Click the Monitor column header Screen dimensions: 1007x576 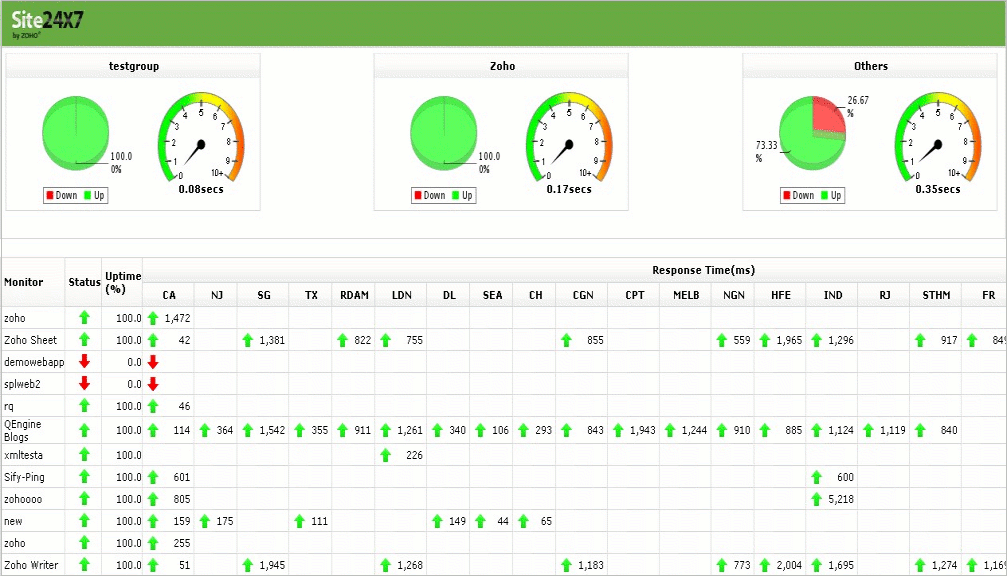(x=24, y=282)
